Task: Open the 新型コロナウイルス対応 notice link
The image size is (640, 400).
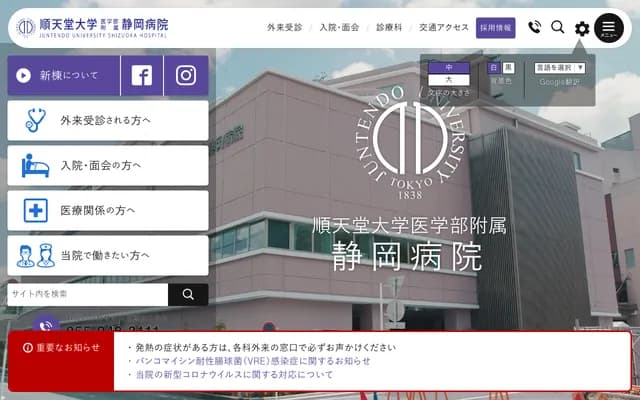Action: click(234, 374)
